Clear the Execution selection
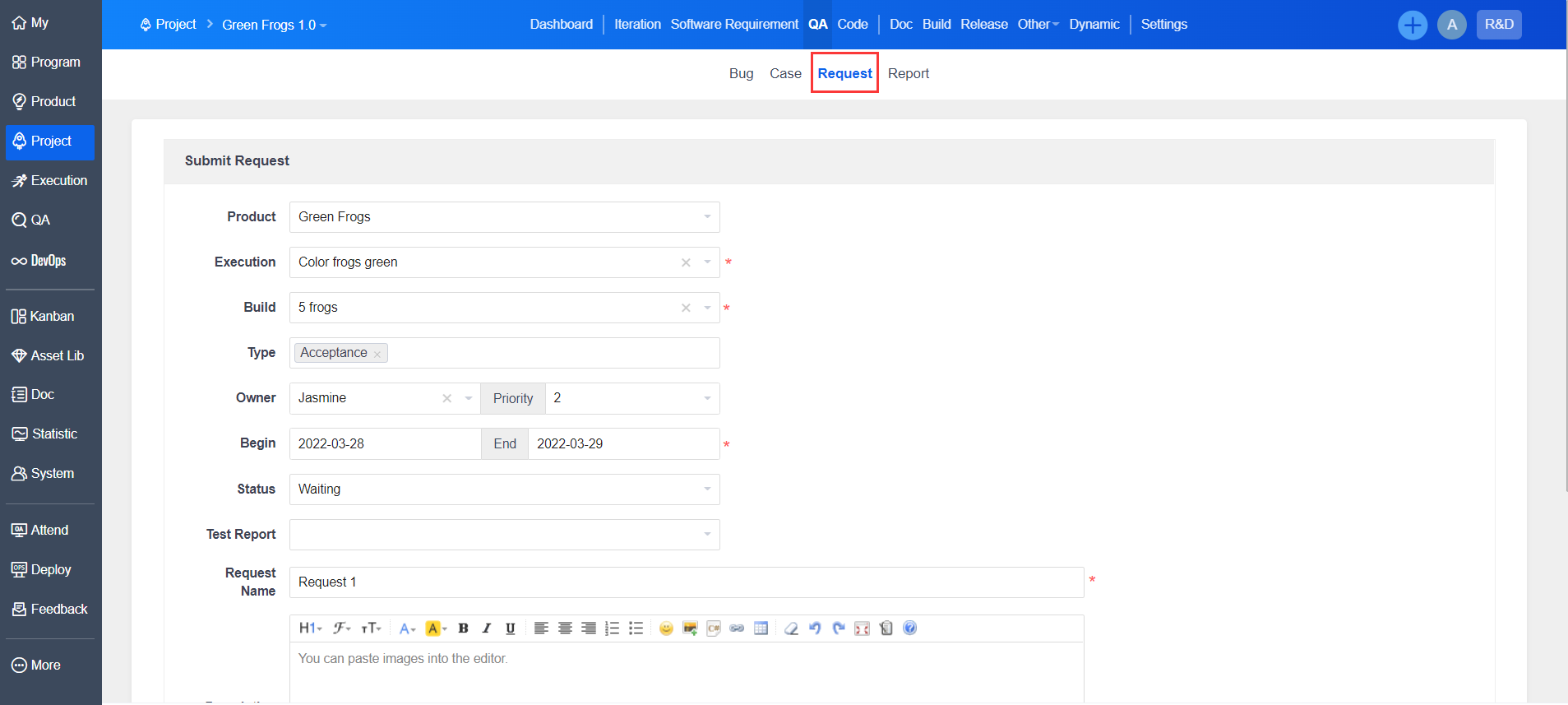Viewport: 1568px width, 705px height. (x=686, y=262)
